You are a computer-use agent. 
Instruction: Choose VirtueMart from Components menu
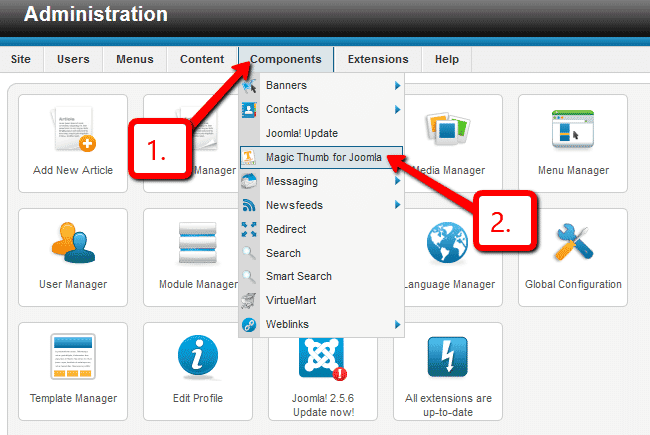[x=321, y=300]
